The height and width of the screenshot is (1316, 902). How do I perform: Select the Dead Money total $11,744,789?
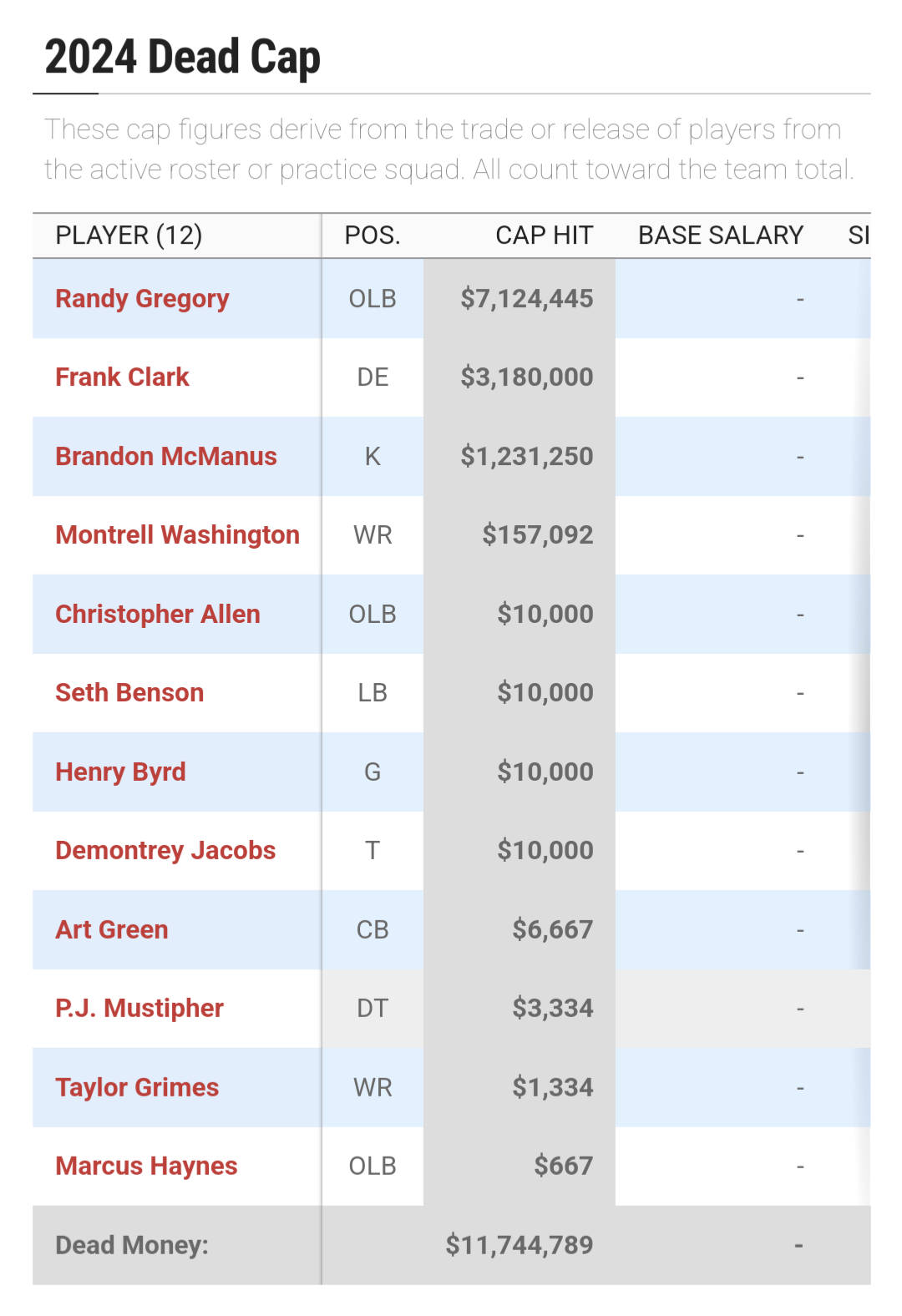(519, 1246)
